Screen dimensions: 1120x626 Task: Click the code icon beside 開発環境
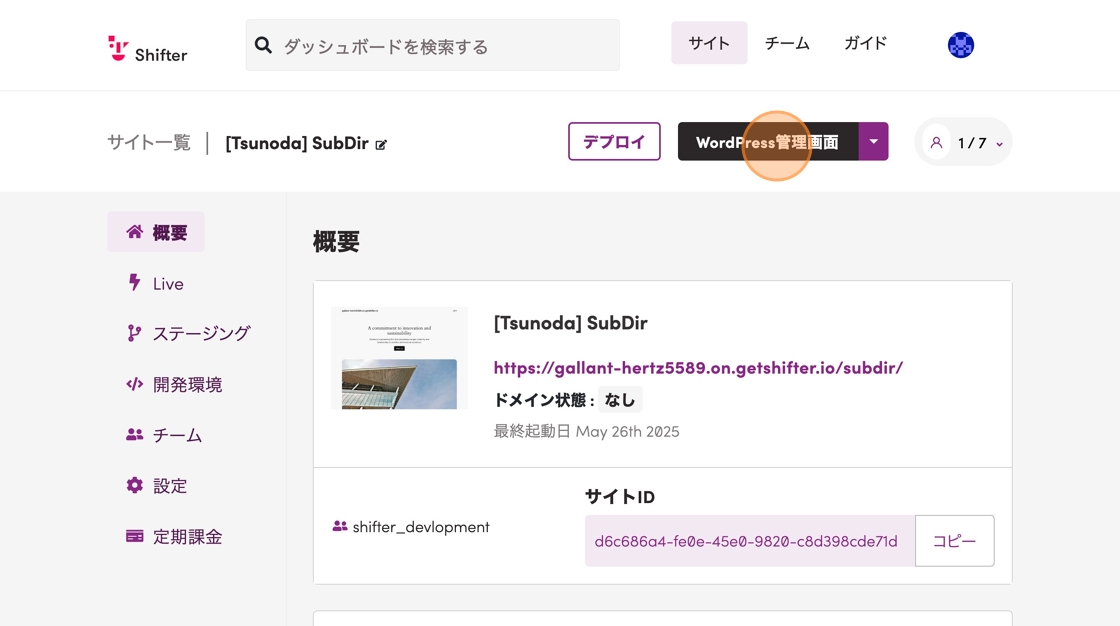tap(134, 384)
